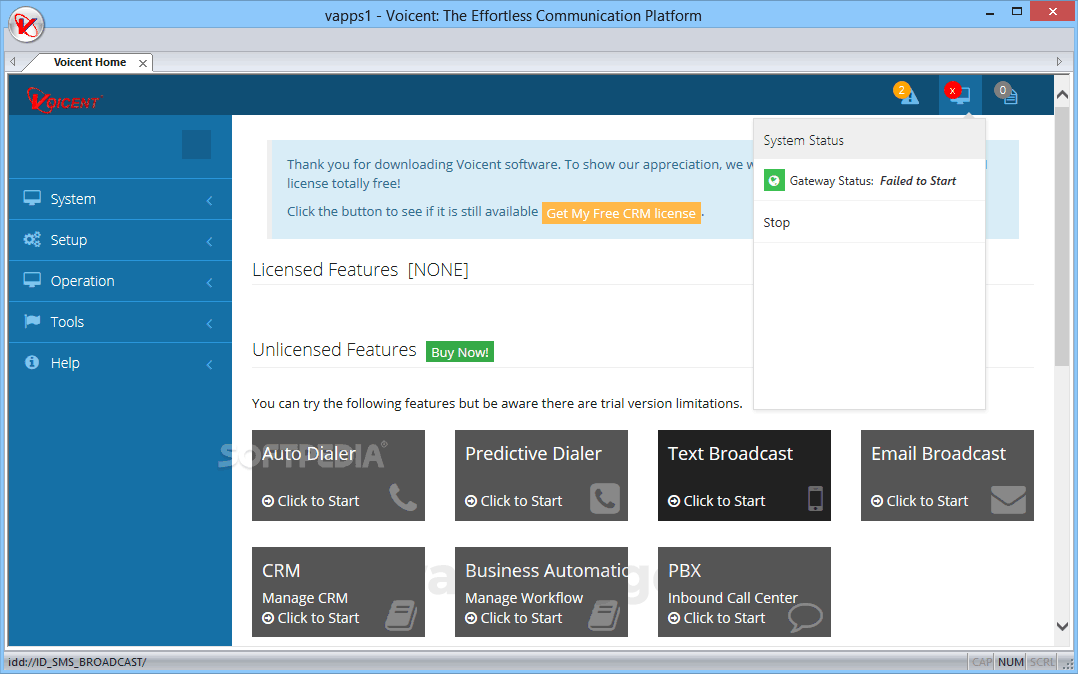This screenshot has height=674, width=1078.
Task: Click the Buy Now! button next to Unlicensed Features
Action: click(459, 351)
